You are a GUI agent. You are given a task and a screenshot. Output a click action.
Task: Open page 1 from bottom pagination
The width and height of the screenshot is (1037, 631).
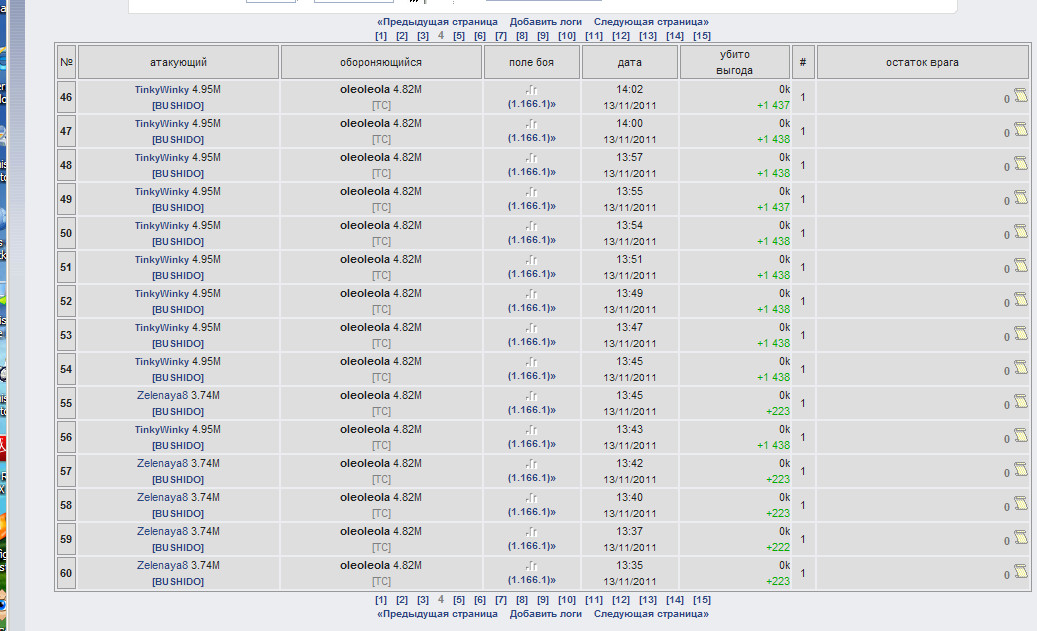tap(381, 600)
